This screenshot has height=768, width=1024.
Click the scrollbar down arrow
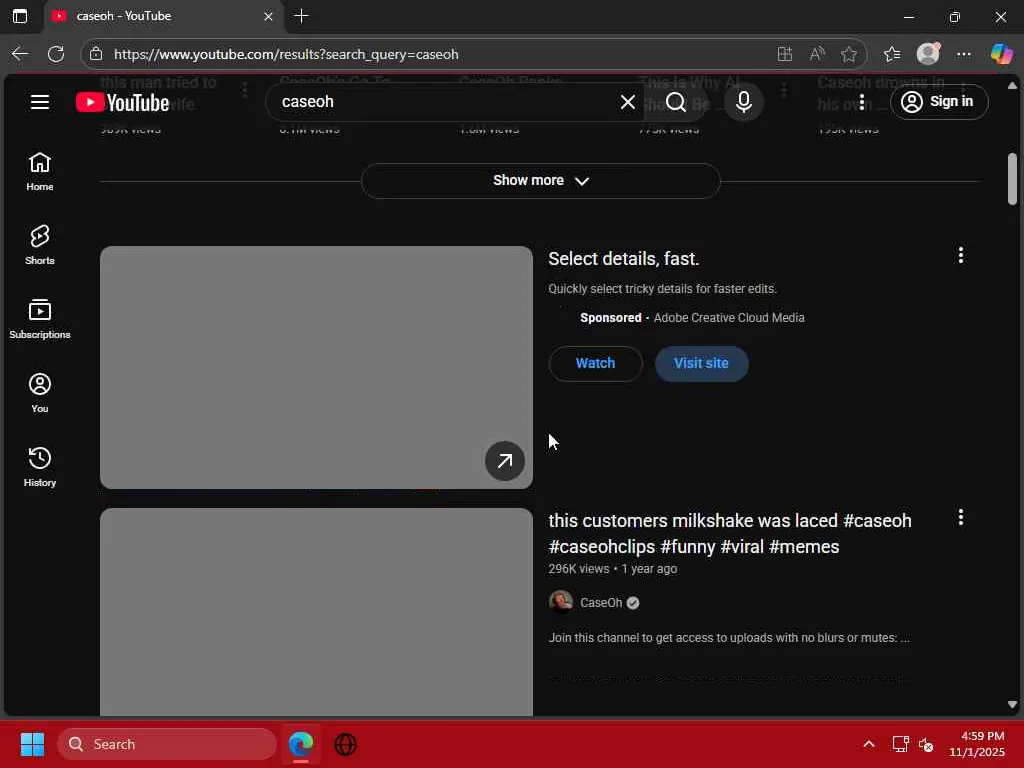(1012, 705)
